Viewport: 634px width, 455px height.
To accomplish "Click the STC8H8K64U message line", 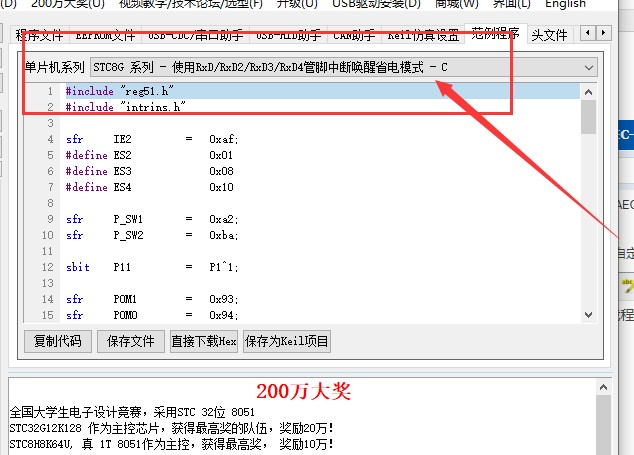I will coord(171,444).
